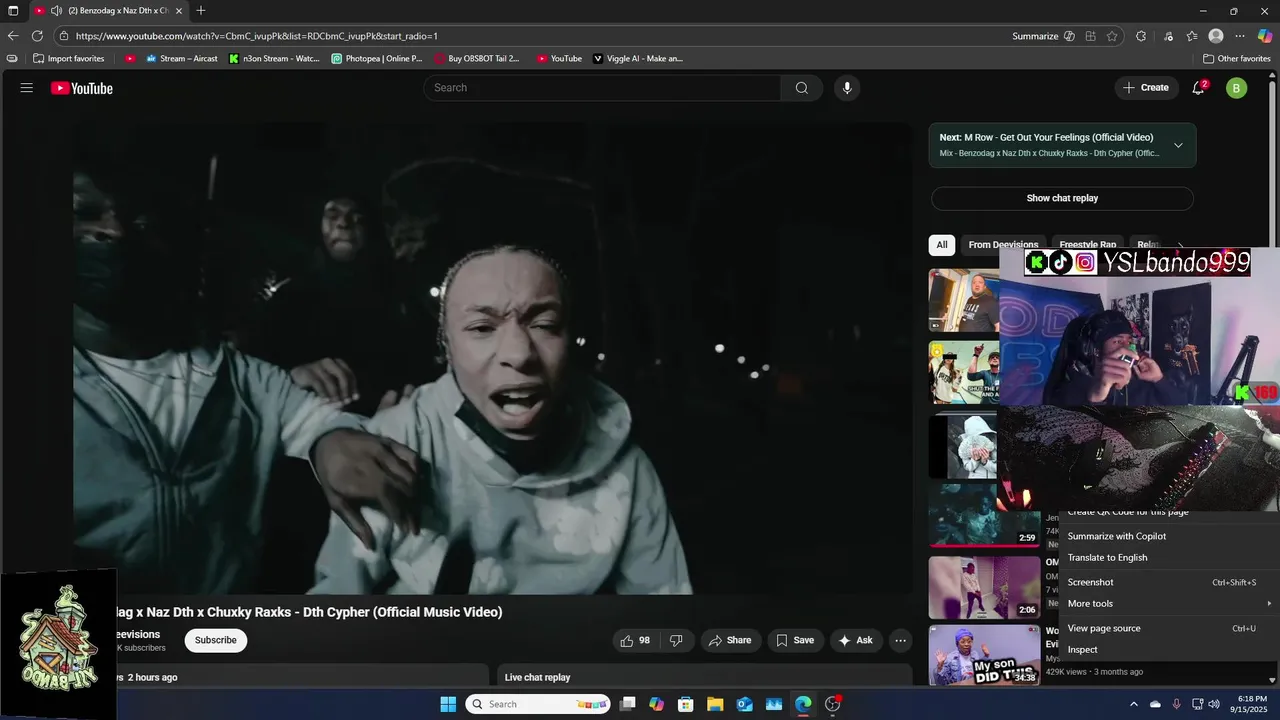
Task: Choose Summarize with Copilot menu entry
Action: point(1168,536)
